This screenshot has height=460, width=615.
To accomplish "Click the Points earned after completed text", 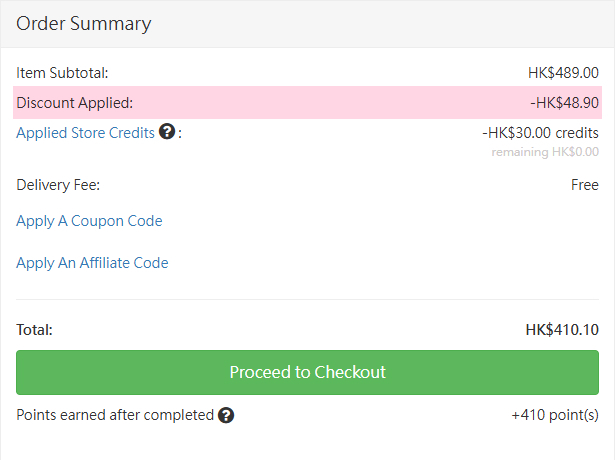I will [x=115, y=415].
